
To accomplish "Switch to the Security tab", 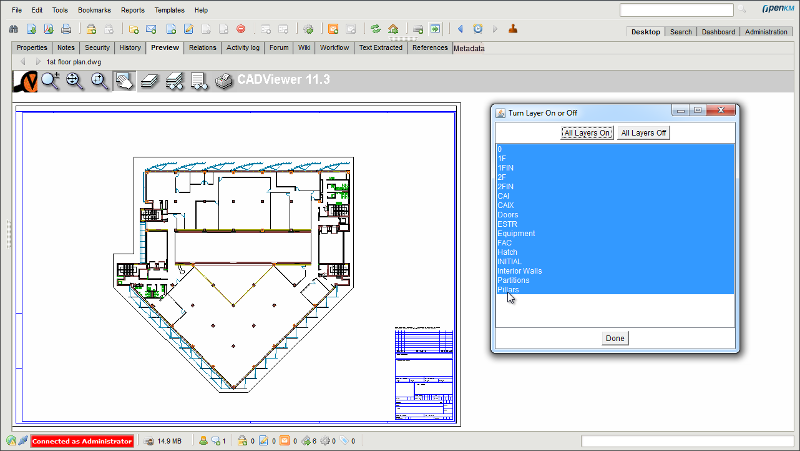I will point(97,47).
